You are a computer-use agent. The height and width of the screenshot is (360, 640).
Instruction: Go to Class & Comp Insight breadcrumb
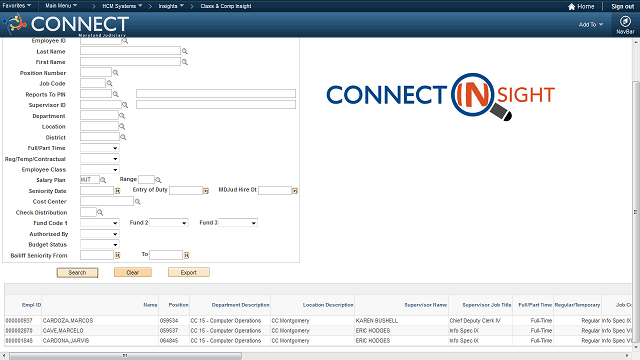[x=226, y=6]
